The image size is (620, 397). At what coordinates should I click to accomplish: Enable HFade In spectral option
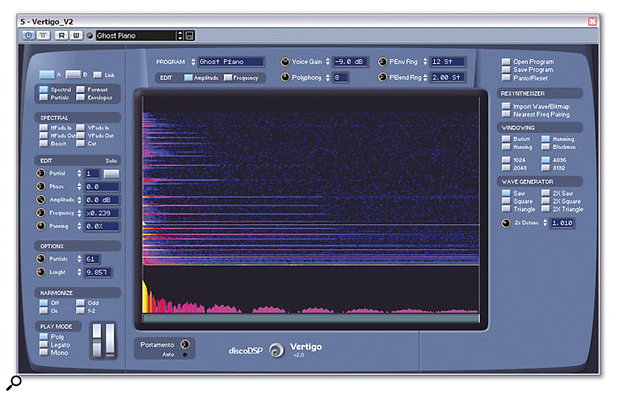[43, 128]
